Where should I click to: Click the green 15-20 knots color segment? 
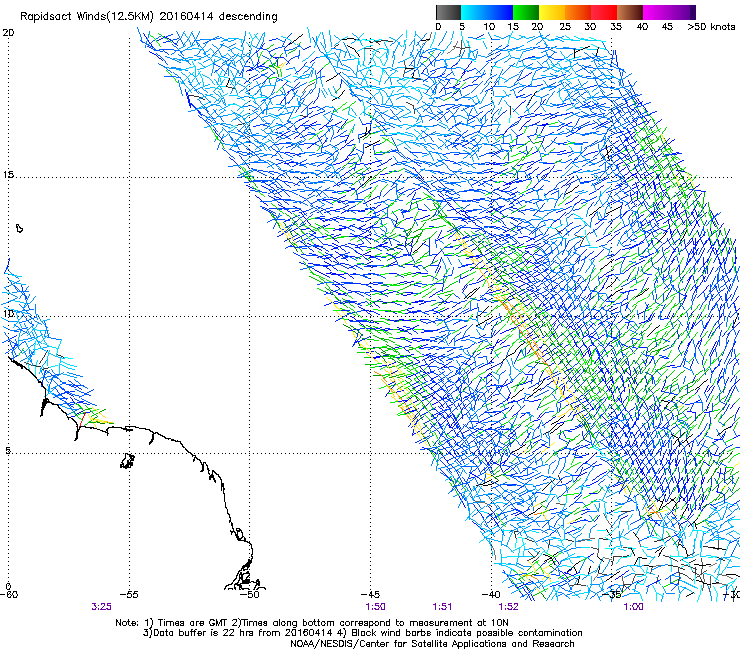[526, 12]
